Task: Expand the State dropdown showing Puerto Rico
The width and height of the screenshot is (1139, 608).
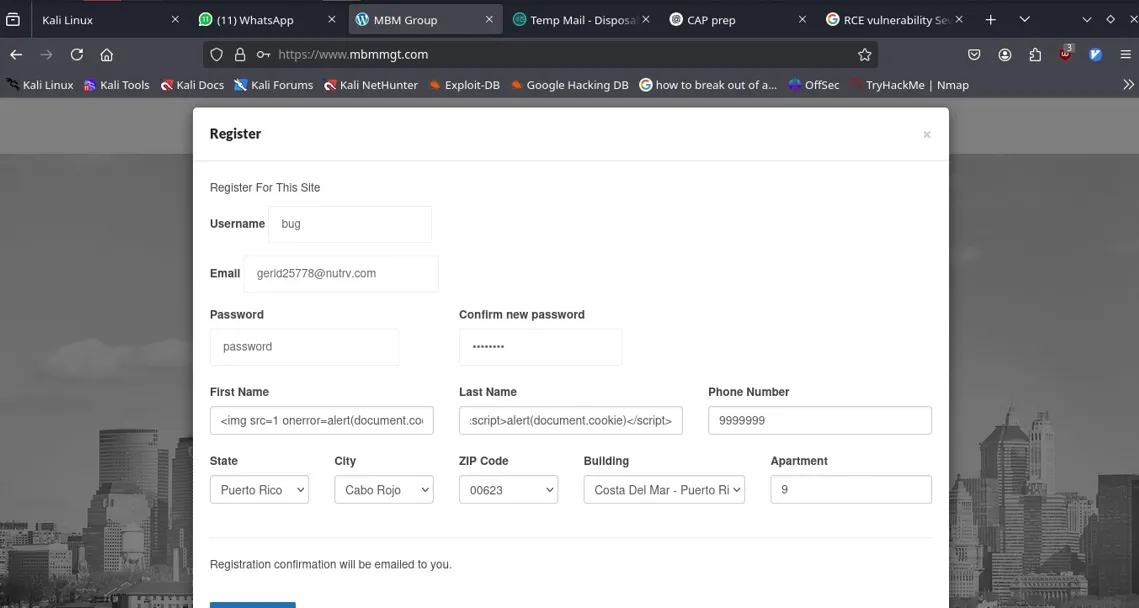Action: click(x=259, y=490)
